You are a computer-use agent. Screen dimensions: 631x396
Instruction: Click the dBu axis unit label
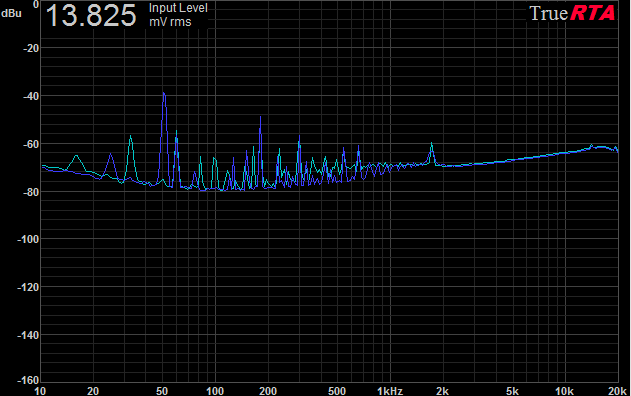pos(11,13)
